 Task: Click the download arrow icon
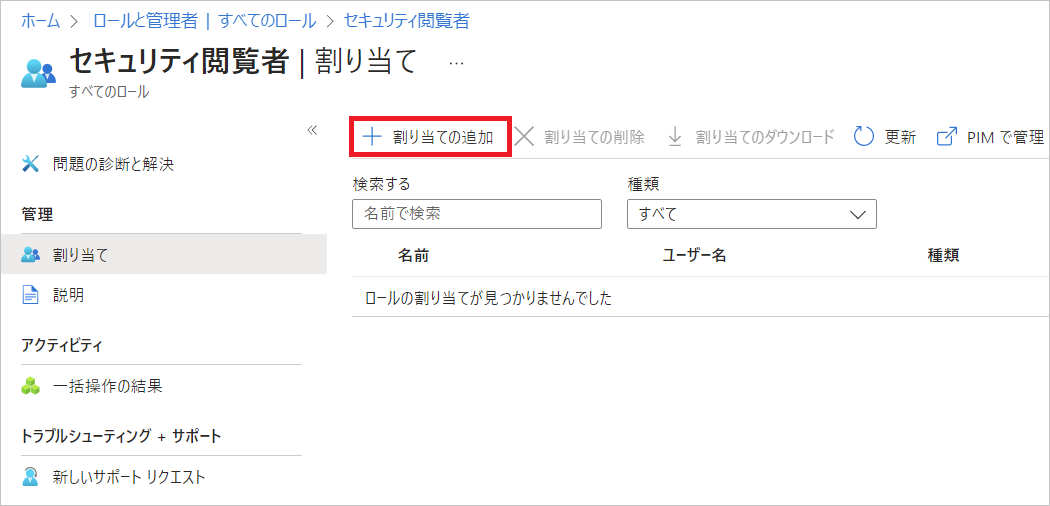[675, 137]
